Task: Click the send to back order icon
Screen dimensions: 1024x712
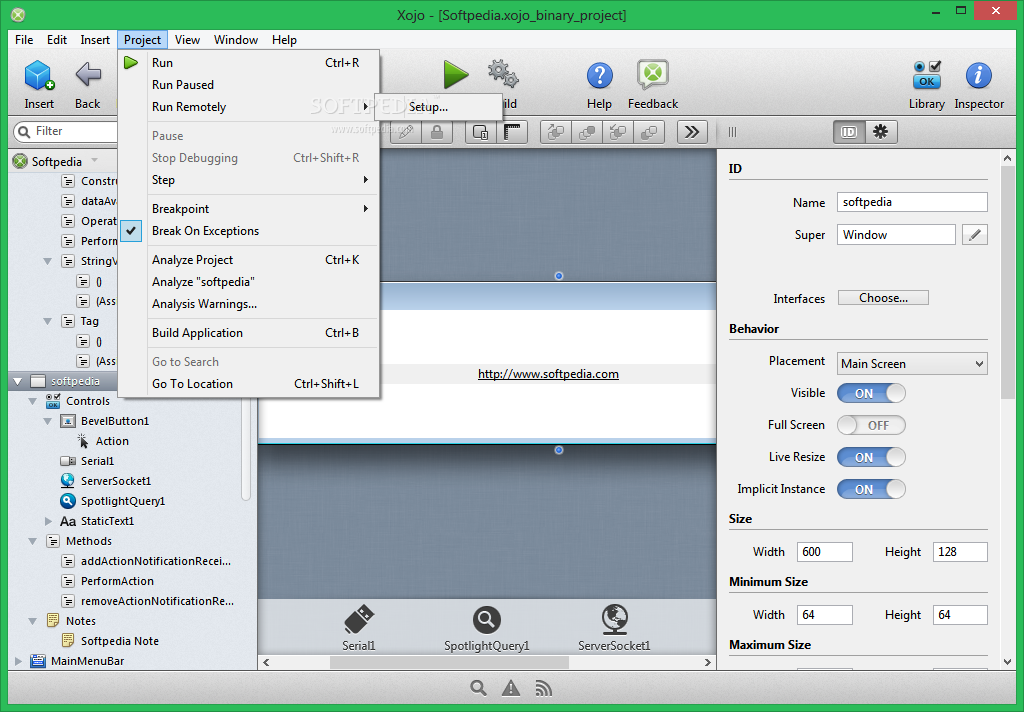Action: pyautogui.click(x=618, y=132)
